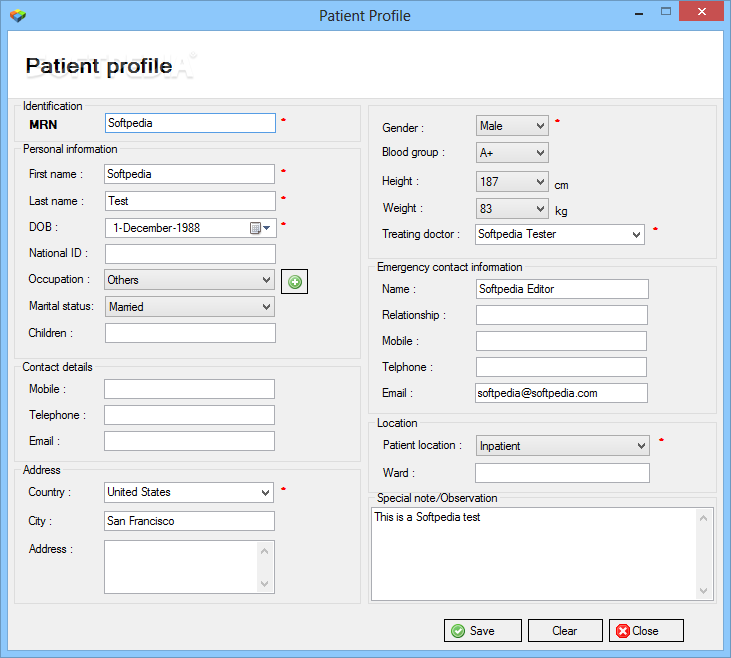Click the Children input field

click(x=190, y=333)
